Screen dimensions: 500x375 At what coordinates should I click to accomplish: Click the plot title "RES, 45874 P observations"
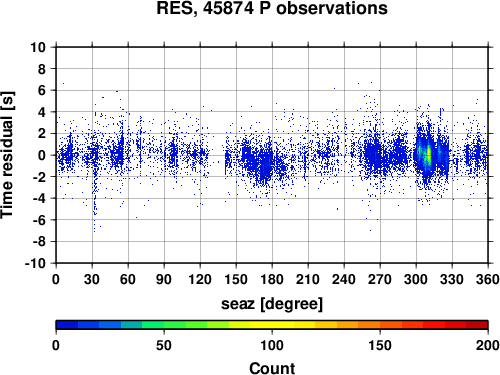(272, 8)
